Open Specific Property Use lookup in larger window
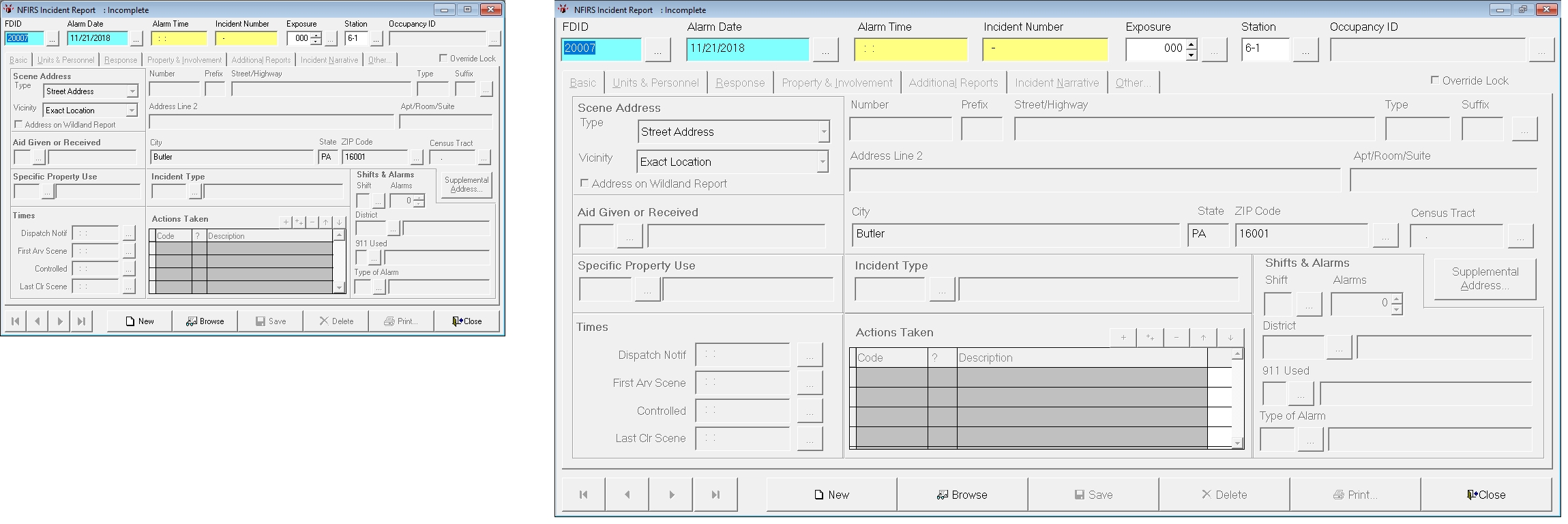 (647, 289)
